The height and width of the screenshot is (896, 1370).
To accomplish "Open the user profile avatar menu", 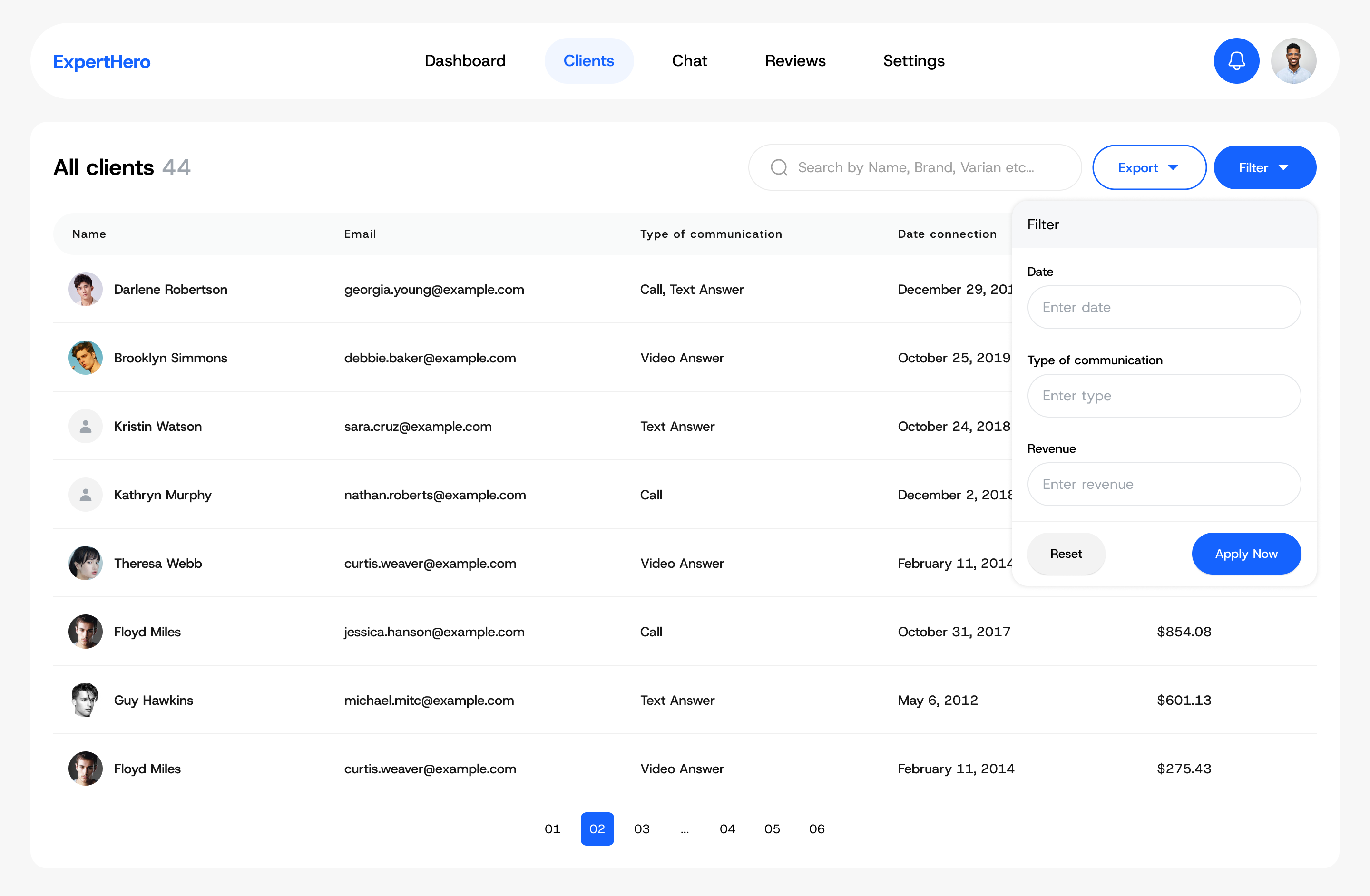I will click(x=1293, y=61).
